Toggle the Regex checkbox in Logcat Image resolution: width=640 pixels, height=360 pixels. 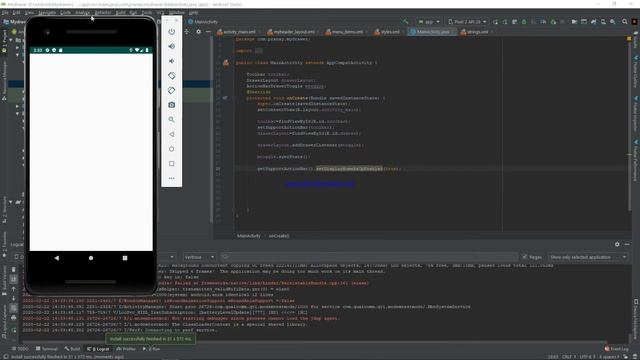pyautogui.click(x=524, y=257)
